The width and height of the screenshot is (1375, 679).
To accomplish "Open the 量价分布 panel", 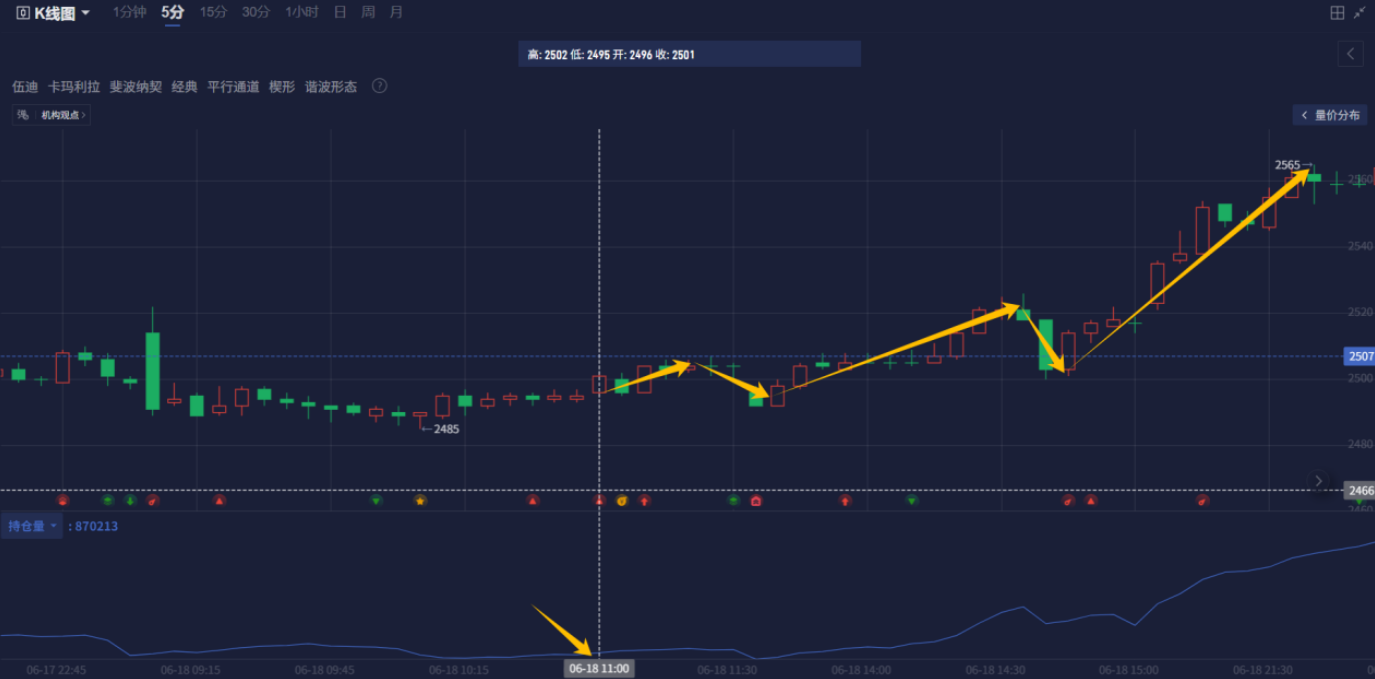I will click(1329, 115).
